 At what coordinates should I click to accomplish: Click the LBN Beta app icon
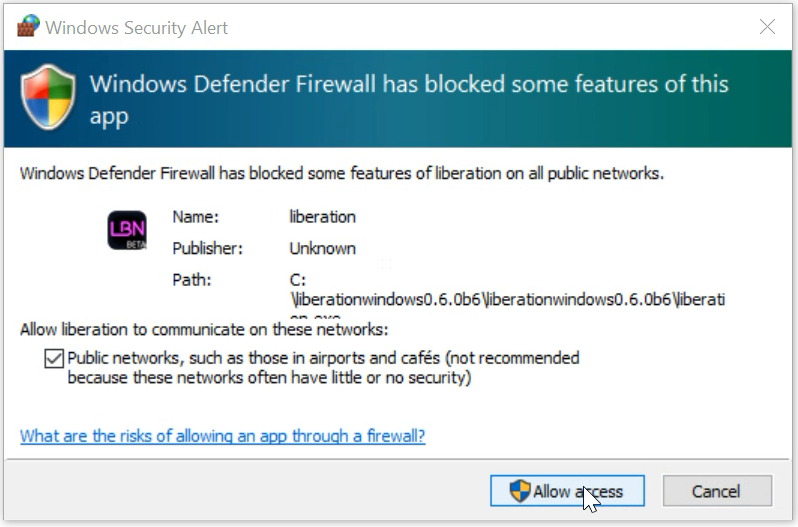(x=127, y=231)
